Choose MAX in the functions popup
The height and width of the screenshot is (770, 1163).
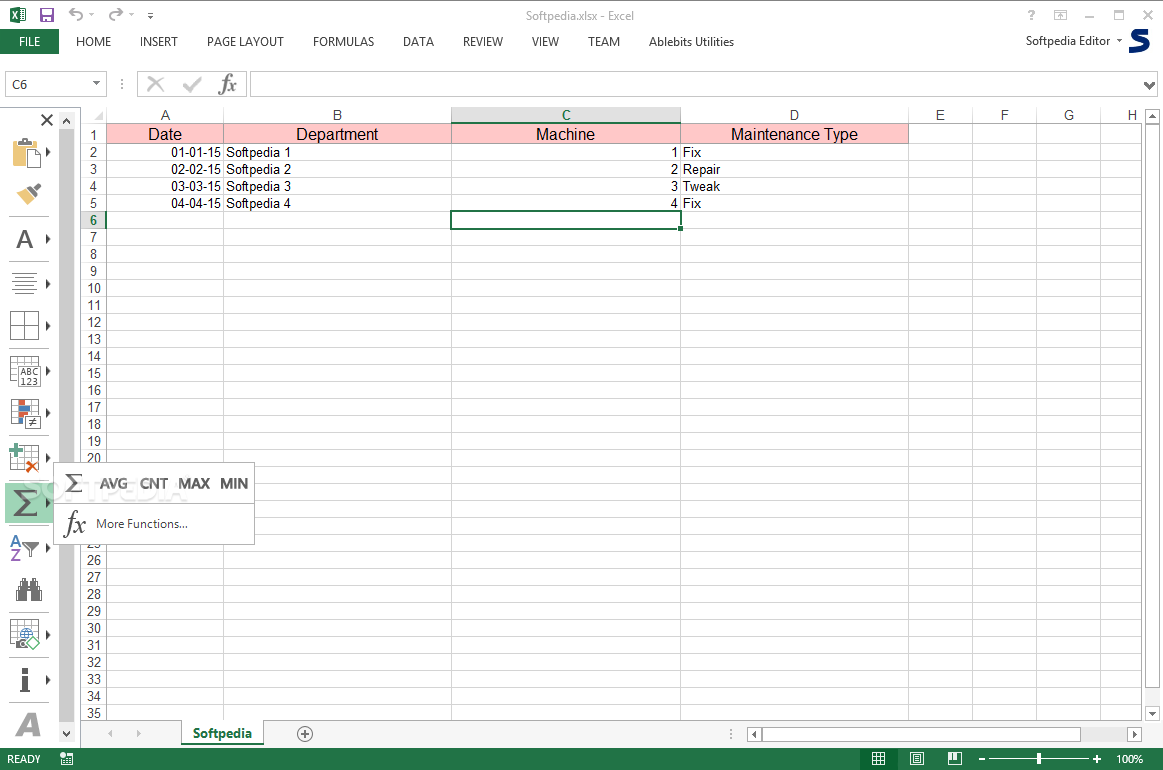click(x=194, y=484)
